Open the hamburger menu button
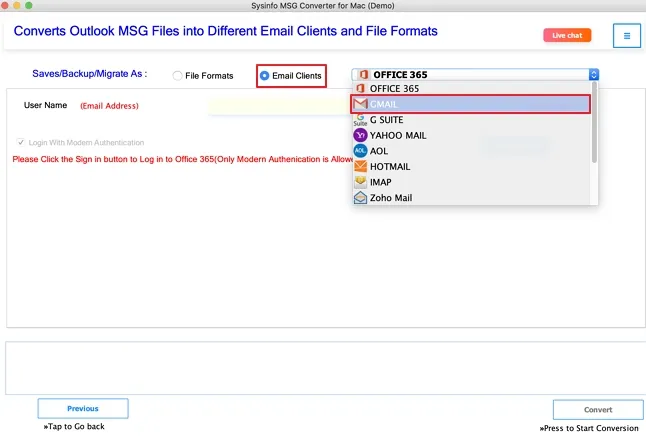Screen dimensions: 646x440 (x=627, y=36)
